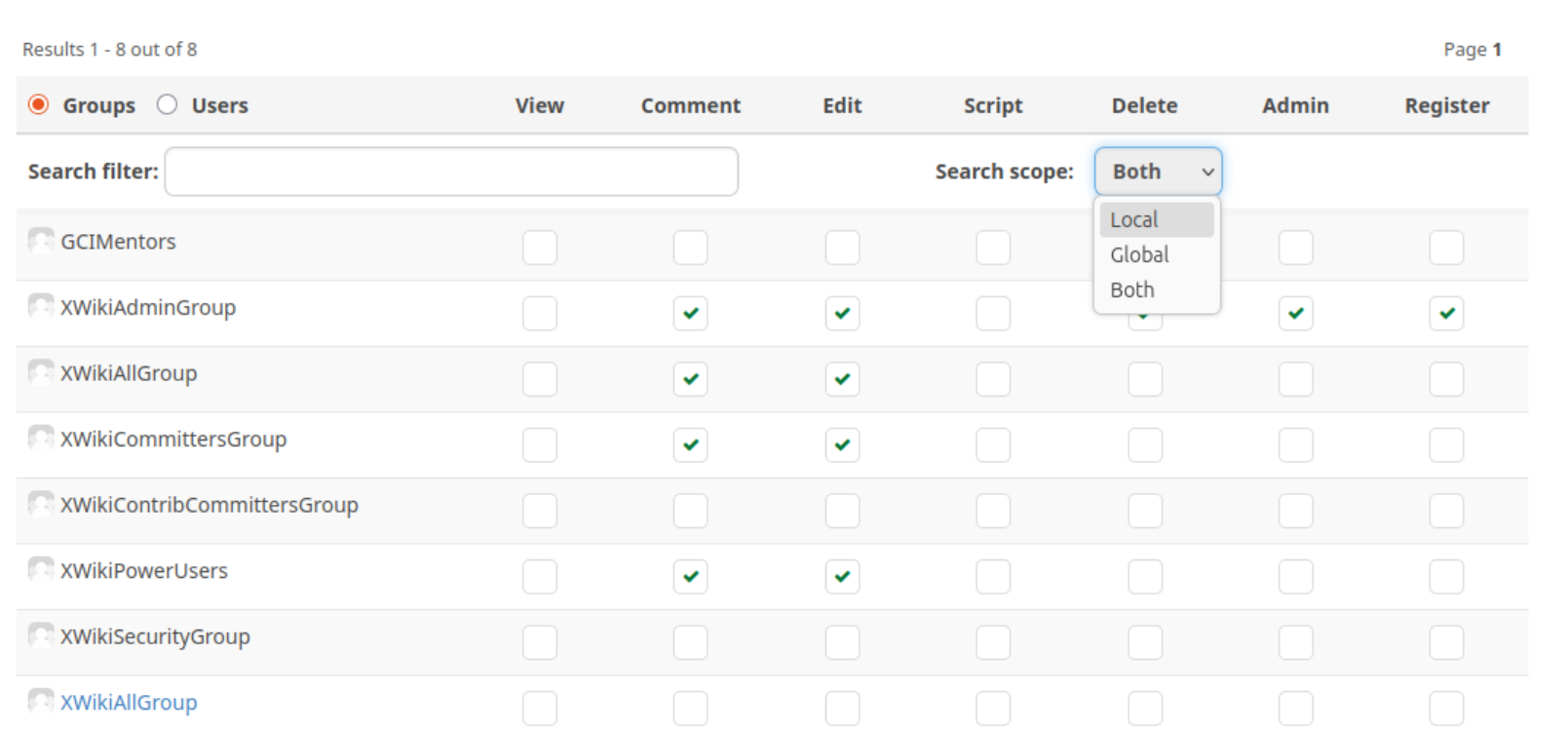Viewport: 1568px width, 731px height.
Task: Toggle Register checkbox for XWikiAdminGroup
Action: coord(1446,314)
